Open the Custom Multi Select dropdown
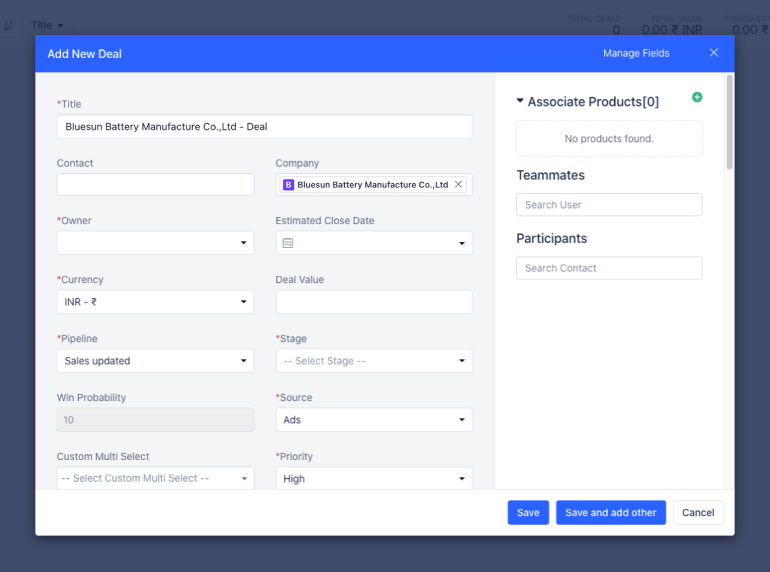The width and height of the screenshot is (770, 572). (x=155, y=479)
